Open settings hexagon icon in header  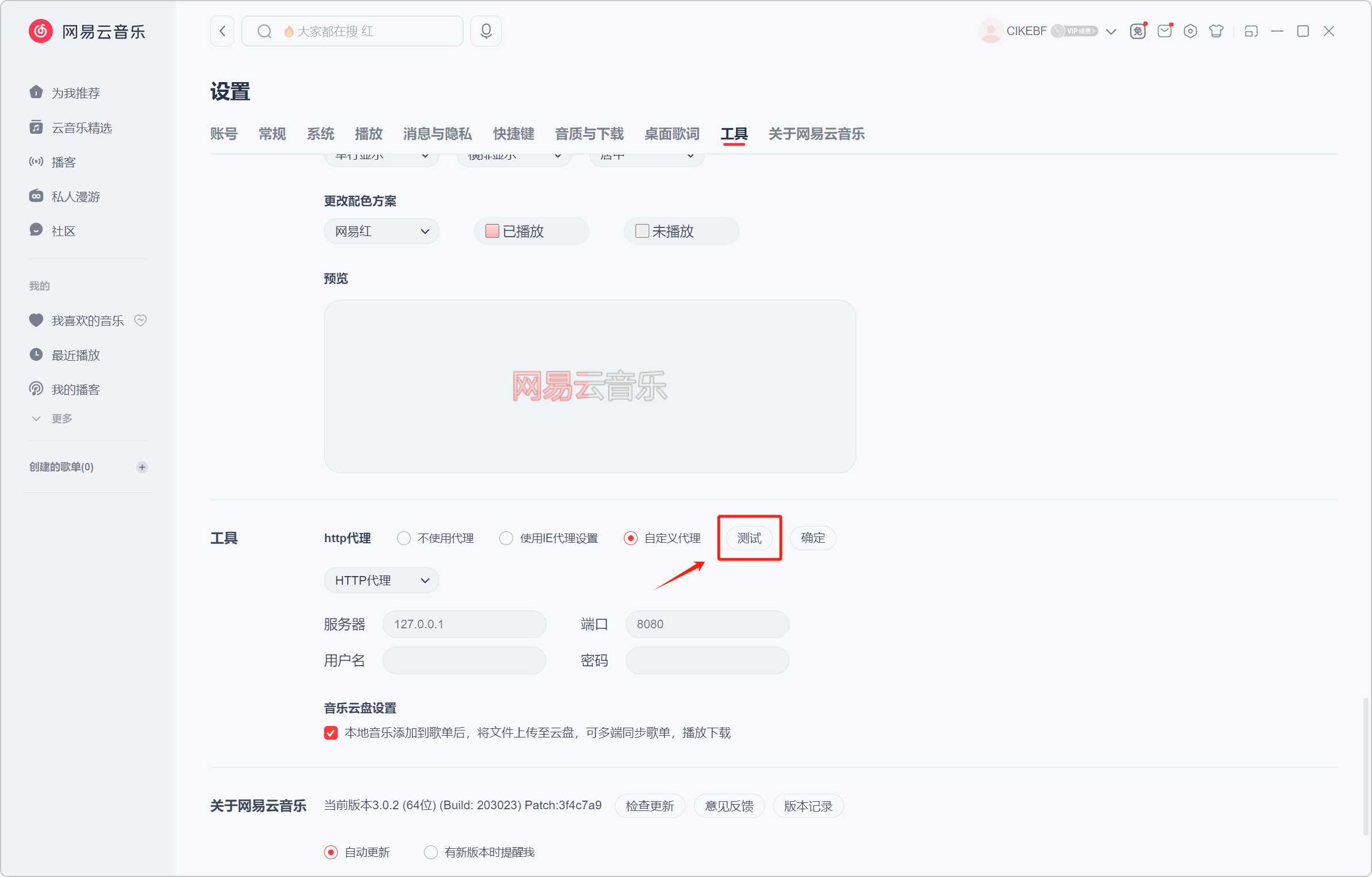(1190, 31)
